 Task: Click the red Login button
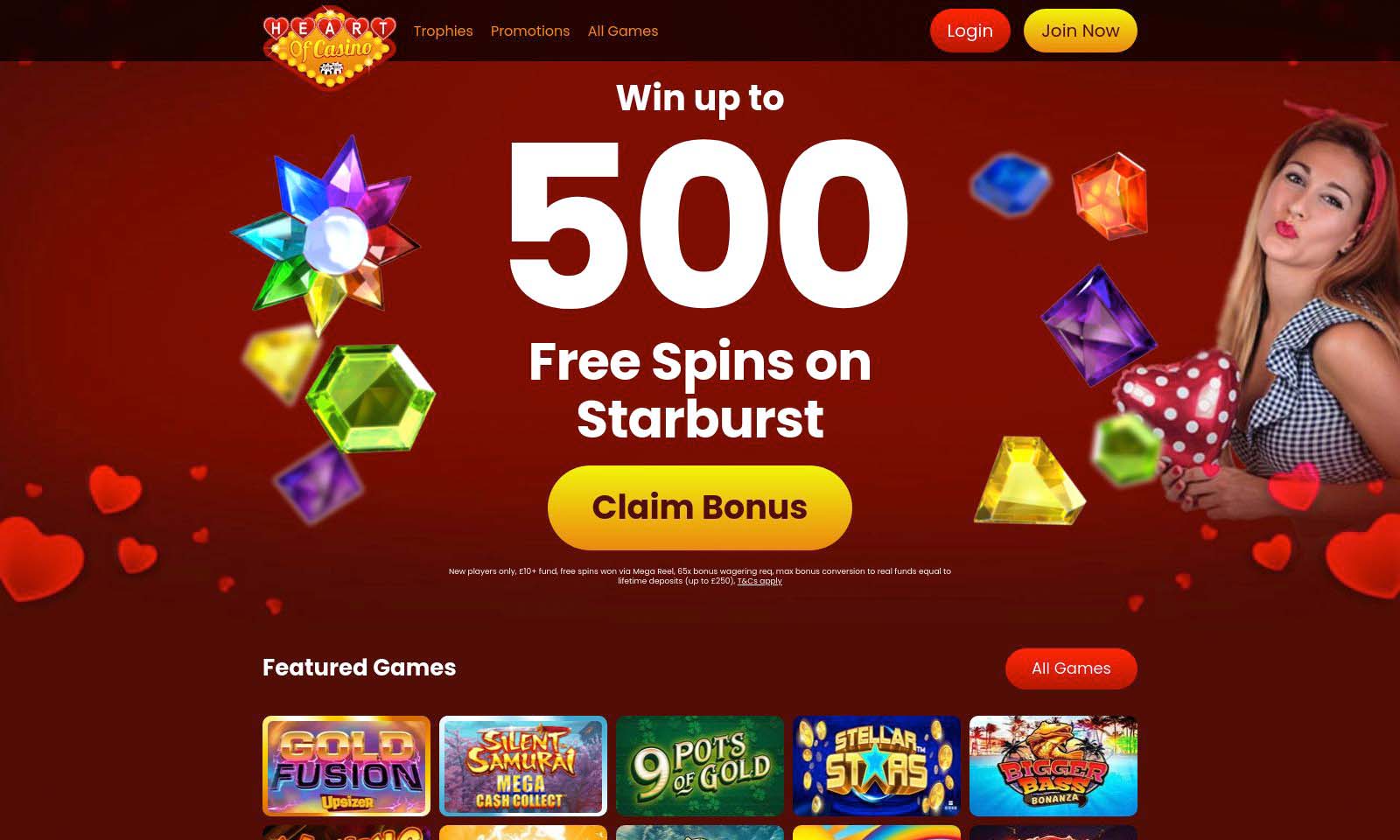[969, 31]
